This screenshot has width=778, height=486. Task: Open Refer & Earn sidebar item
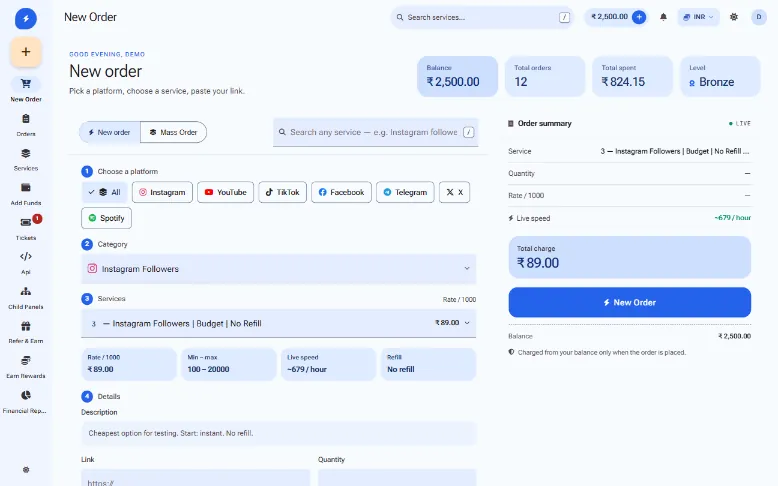(26, 332)
